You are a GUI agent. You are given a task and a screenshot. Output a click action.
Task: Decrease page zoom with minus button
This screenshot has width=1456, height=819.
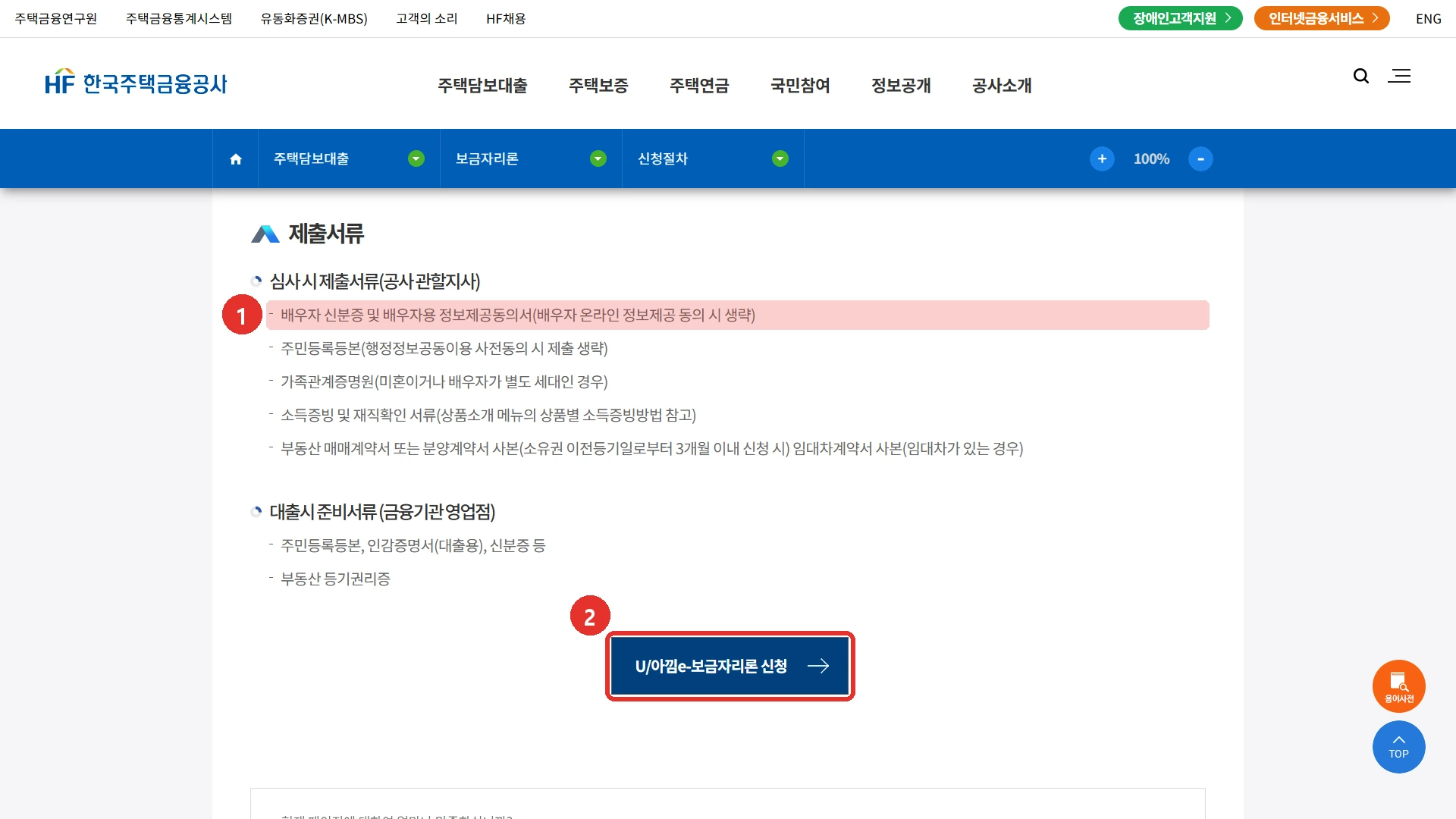click(x=1200, y=158)
